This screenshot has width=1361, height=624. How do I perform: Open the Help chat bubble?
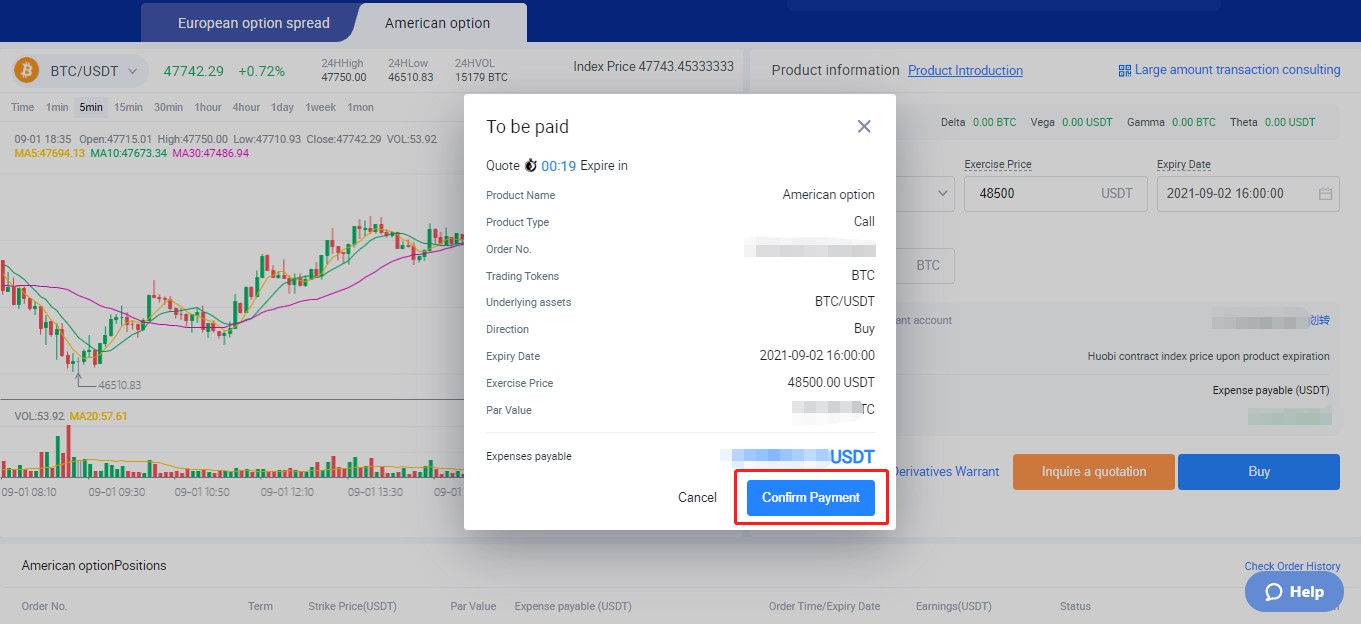pyautogui.click(x=1294, y=592)
